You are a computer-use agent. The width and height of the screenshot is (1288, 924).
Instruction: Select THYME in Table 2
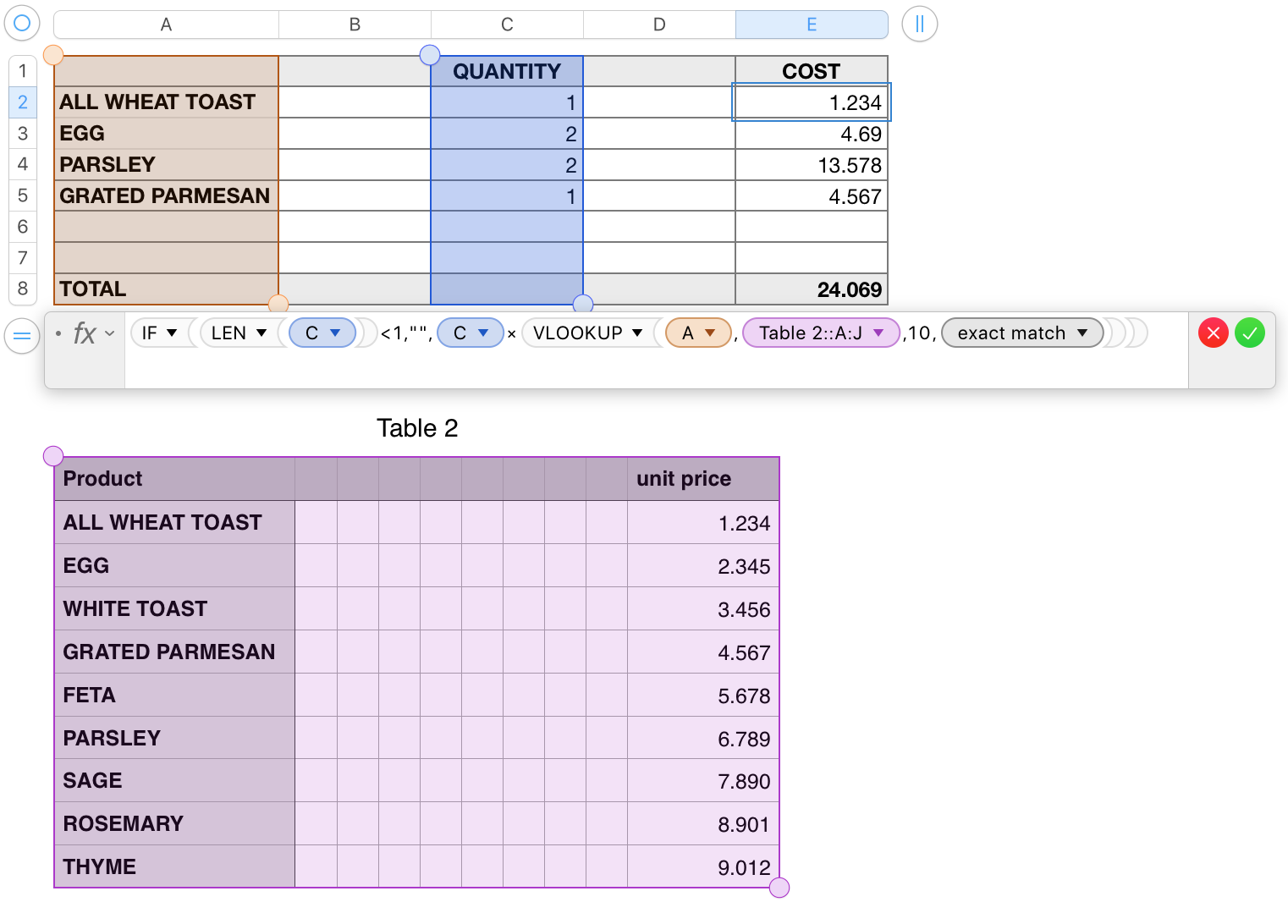coord(175,866)
